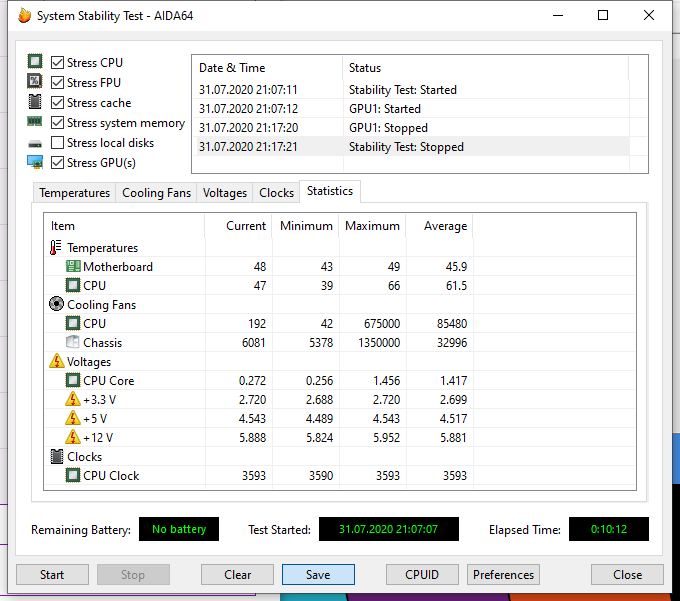The image size is (680, 601).
Task: Click the +5 V row label
Action: click(x=95, y=418)
